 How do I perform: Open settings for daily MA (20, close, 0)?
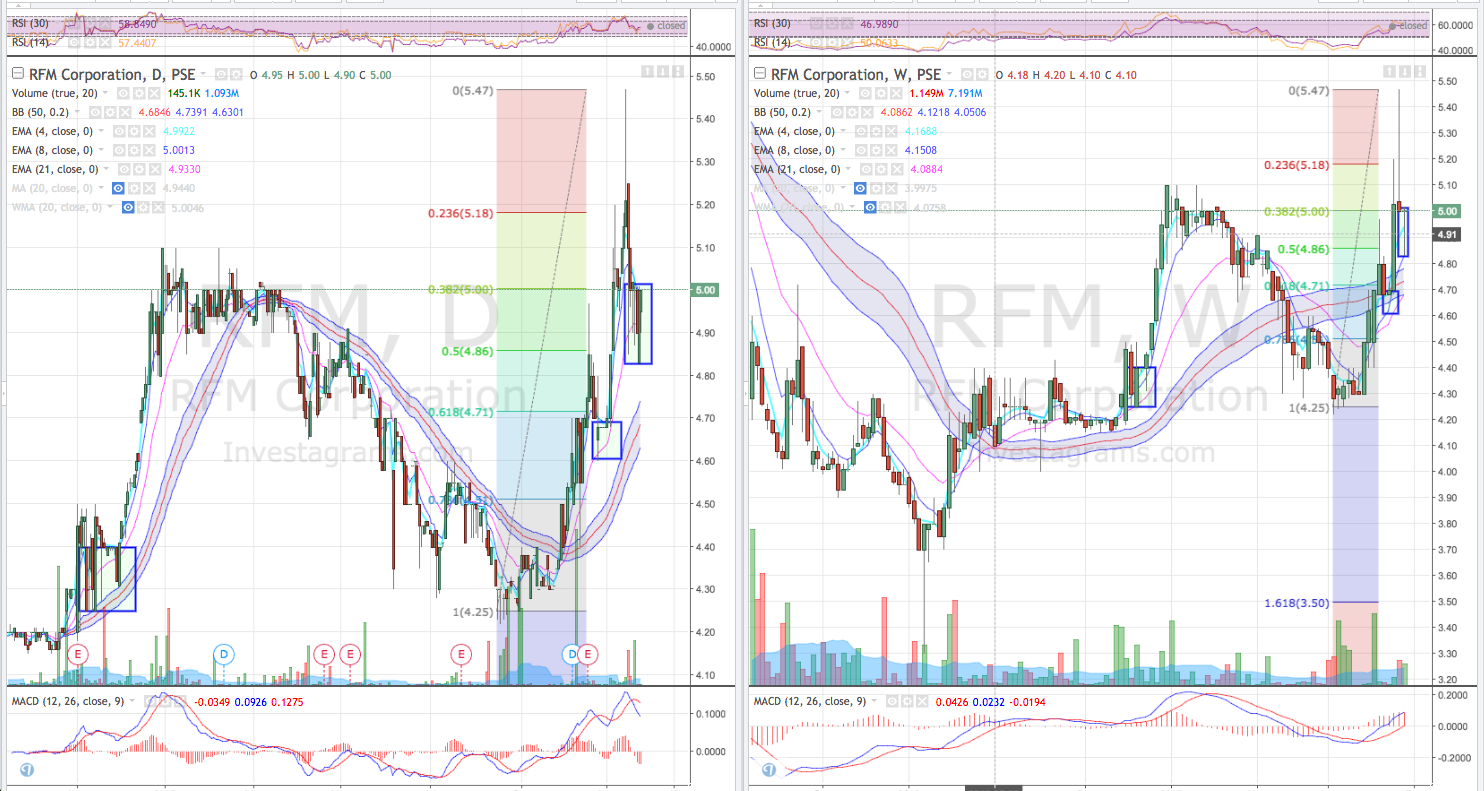pyautogui.click(x=134, y=188)
